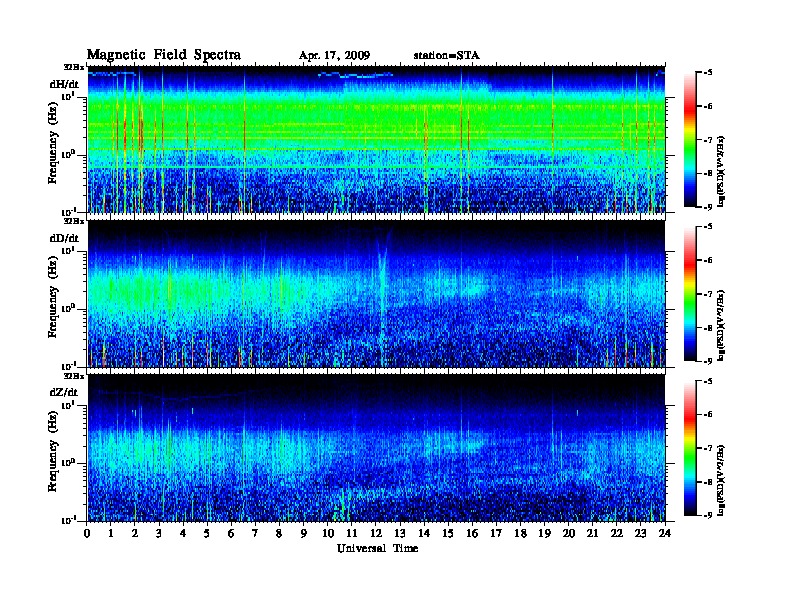Click the log(PSD) units label beside dZ/dt color bar
Viewport: 792px width, 612px height.
[x=721, y=480]
